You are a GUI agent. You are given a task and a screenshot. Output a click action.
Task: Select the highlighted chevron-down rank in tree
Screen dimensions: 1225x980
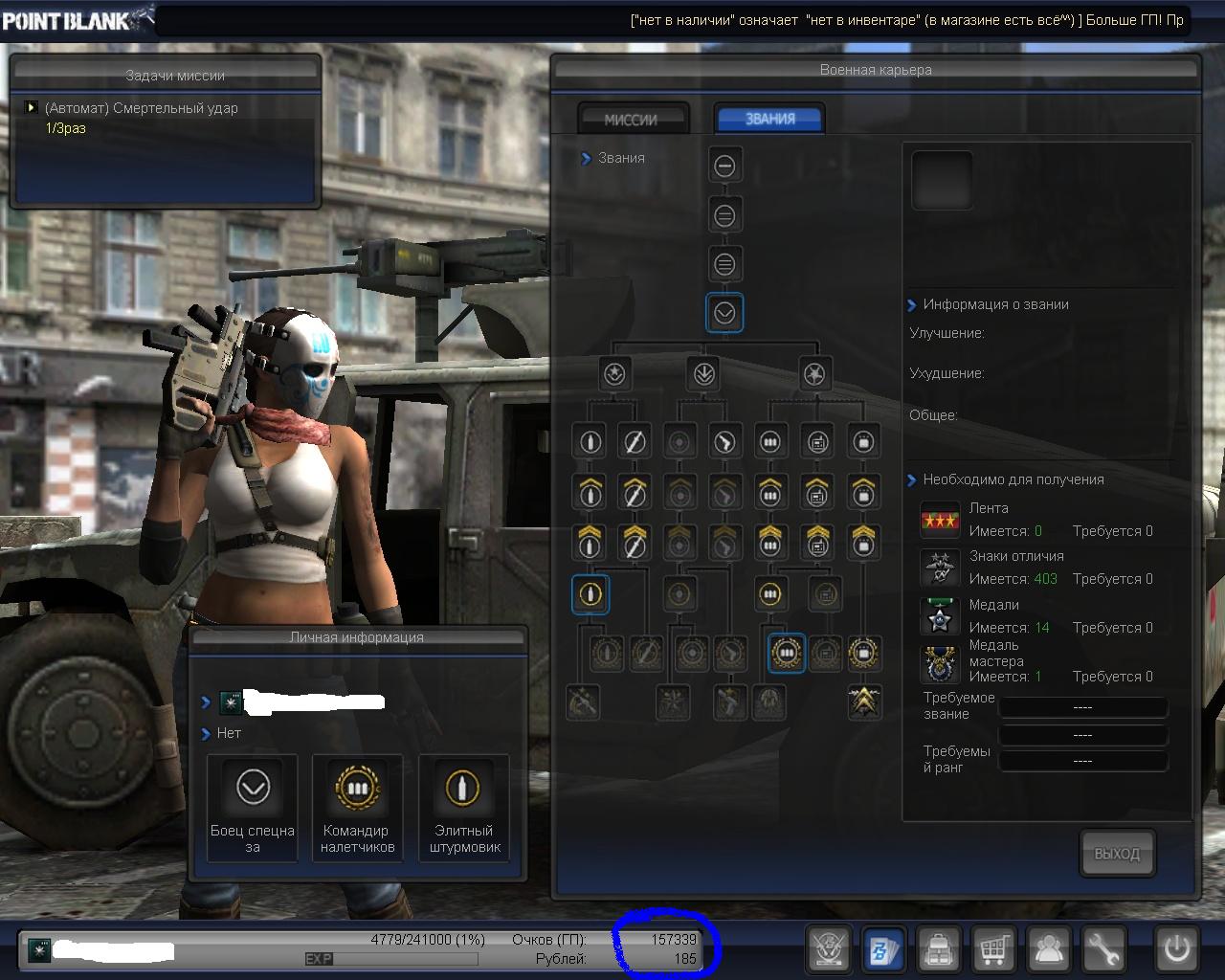(724, 312)
